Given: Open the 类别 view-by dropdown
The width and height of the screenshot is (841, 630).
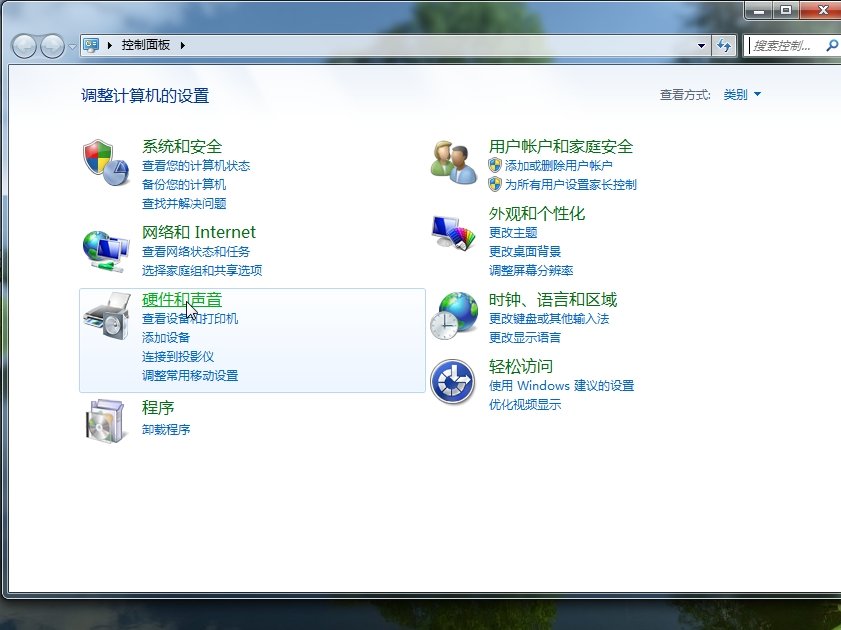Looking at the screenshot, I should click(741, 94).
